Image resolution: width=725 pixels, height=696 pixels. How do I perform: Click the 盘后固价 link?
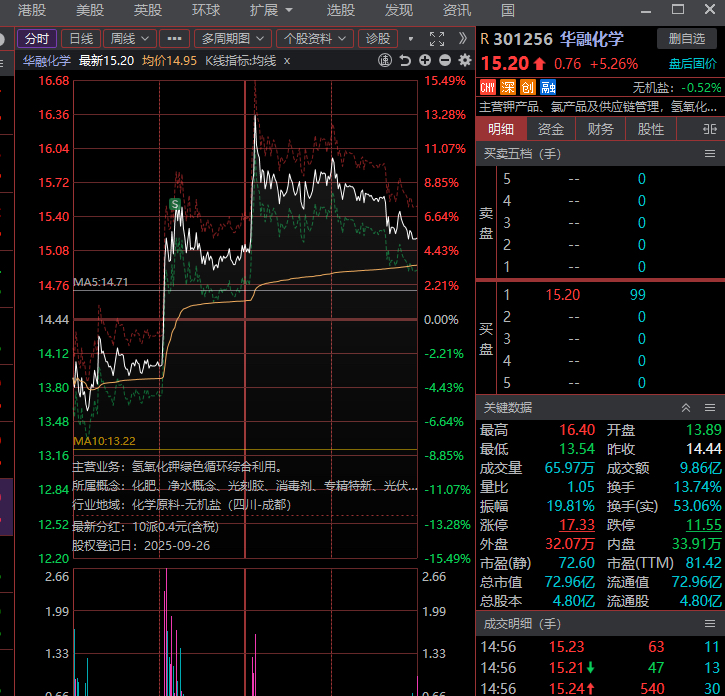coord(693,64)
